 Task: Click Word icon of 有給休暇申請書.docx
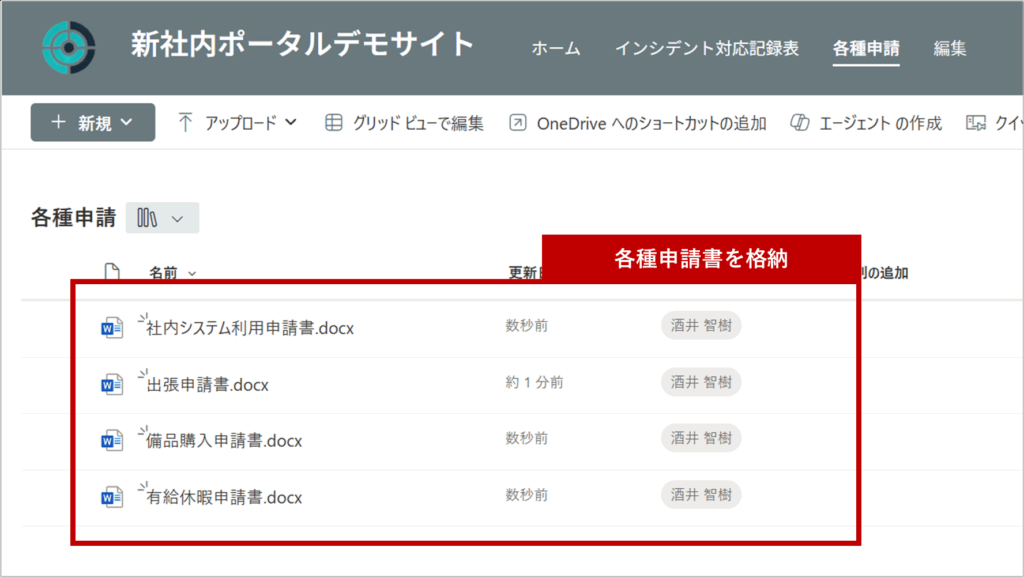[112, 497]
